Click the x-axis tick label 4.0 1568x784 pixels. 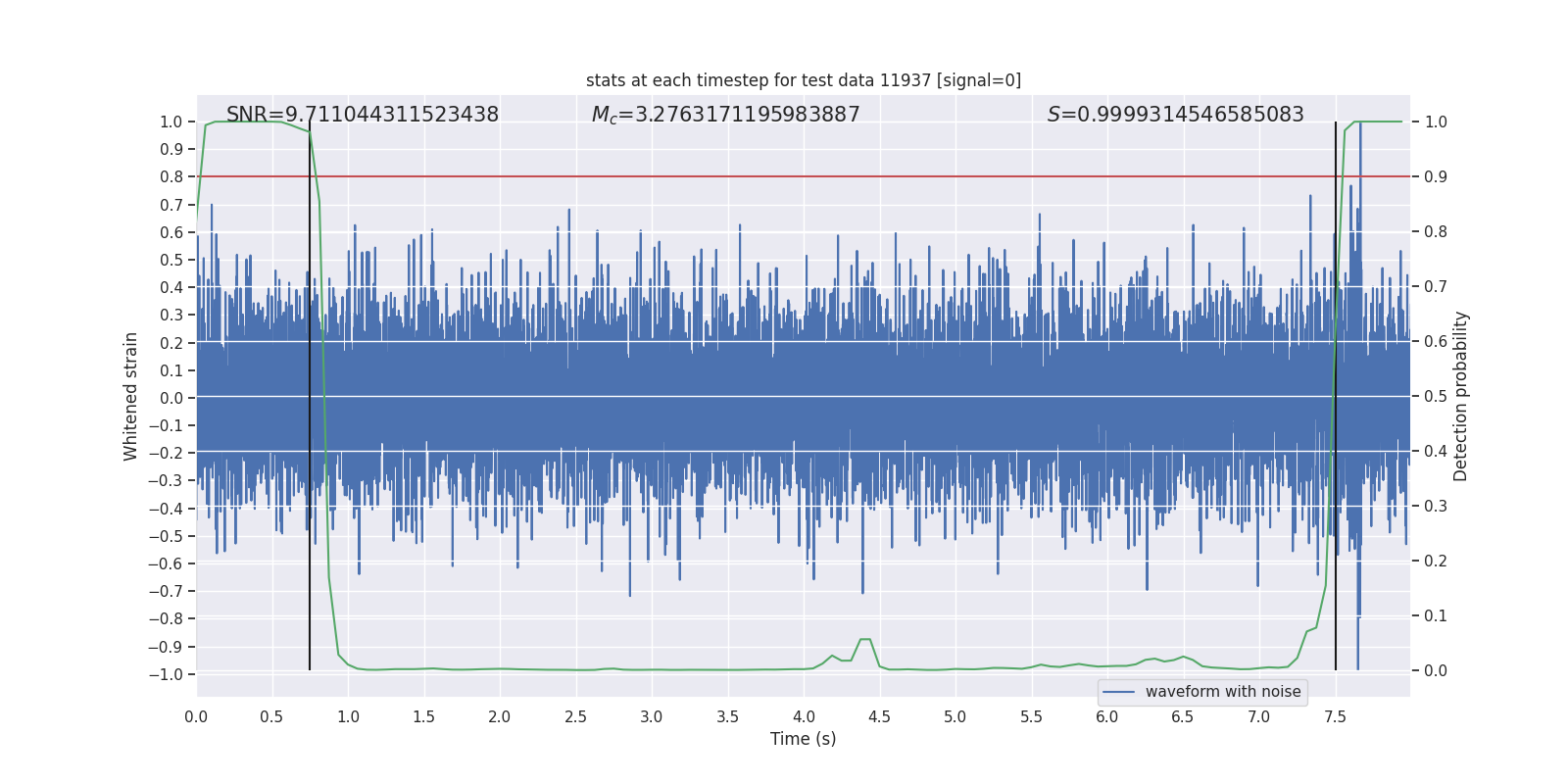[x=803, y=716]
